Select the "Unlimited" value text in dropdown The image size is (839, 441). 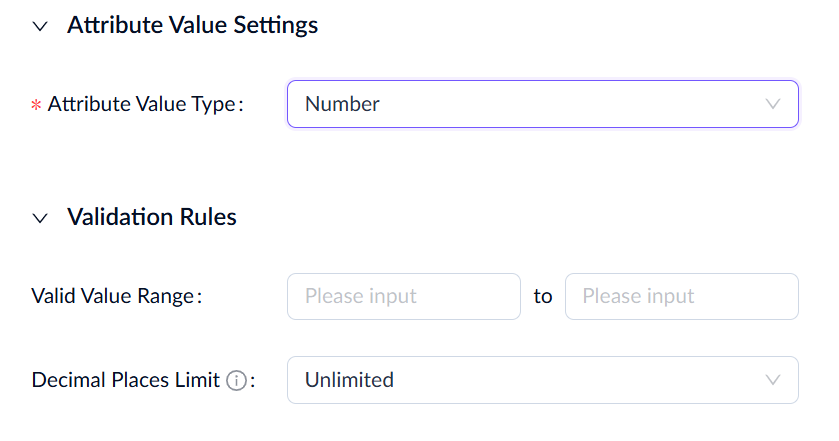point(349,380)
